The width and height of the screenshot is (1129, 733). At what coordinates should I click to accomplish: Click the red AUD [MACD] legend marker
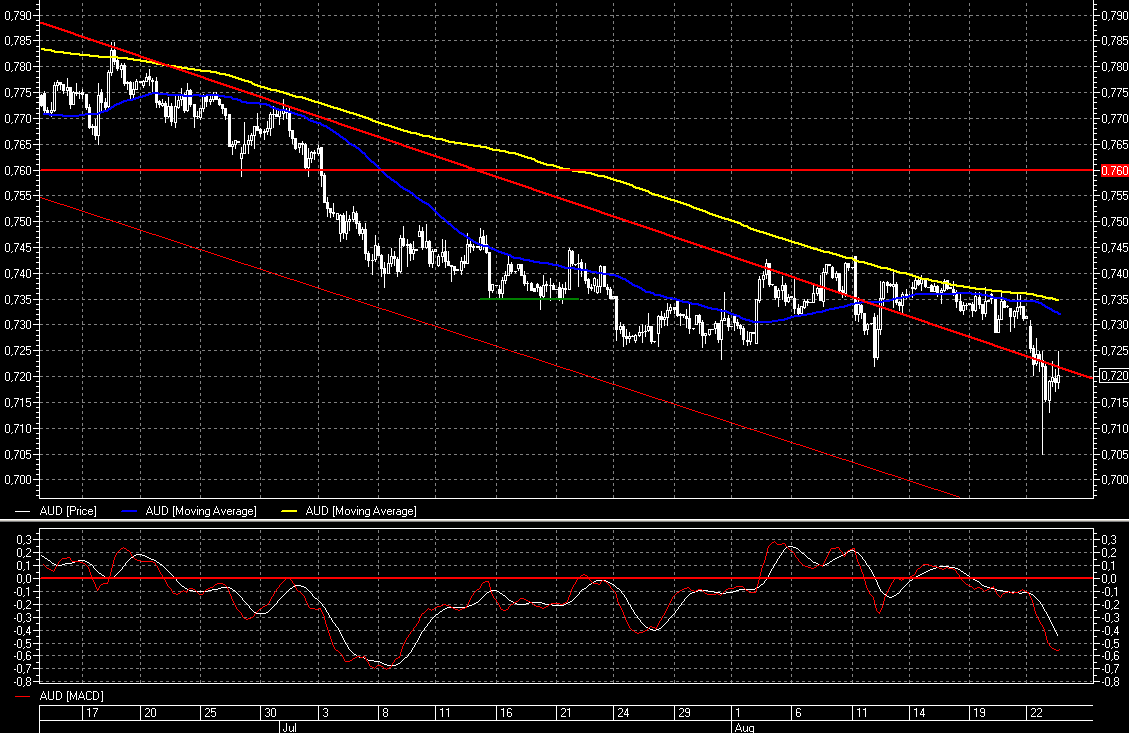[x=24, y=695]
